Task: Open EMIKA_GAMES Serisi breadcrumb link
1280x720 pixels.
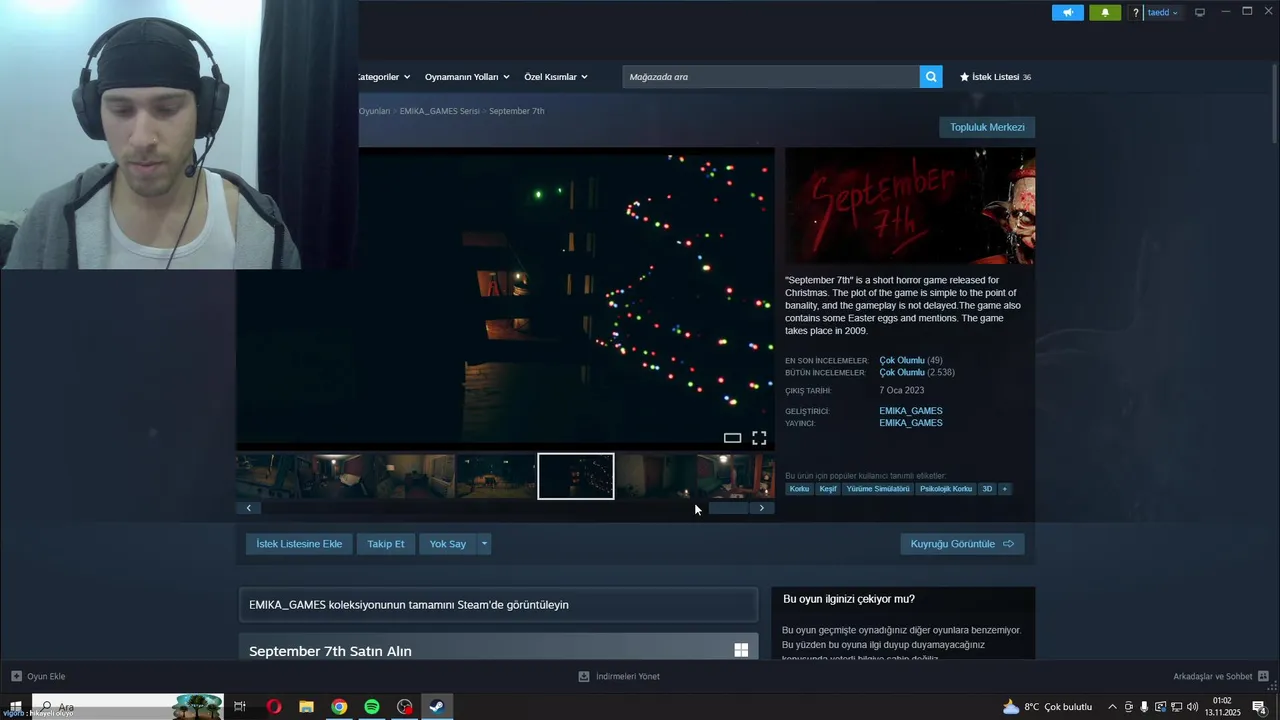Action: (x=439, y=111)
